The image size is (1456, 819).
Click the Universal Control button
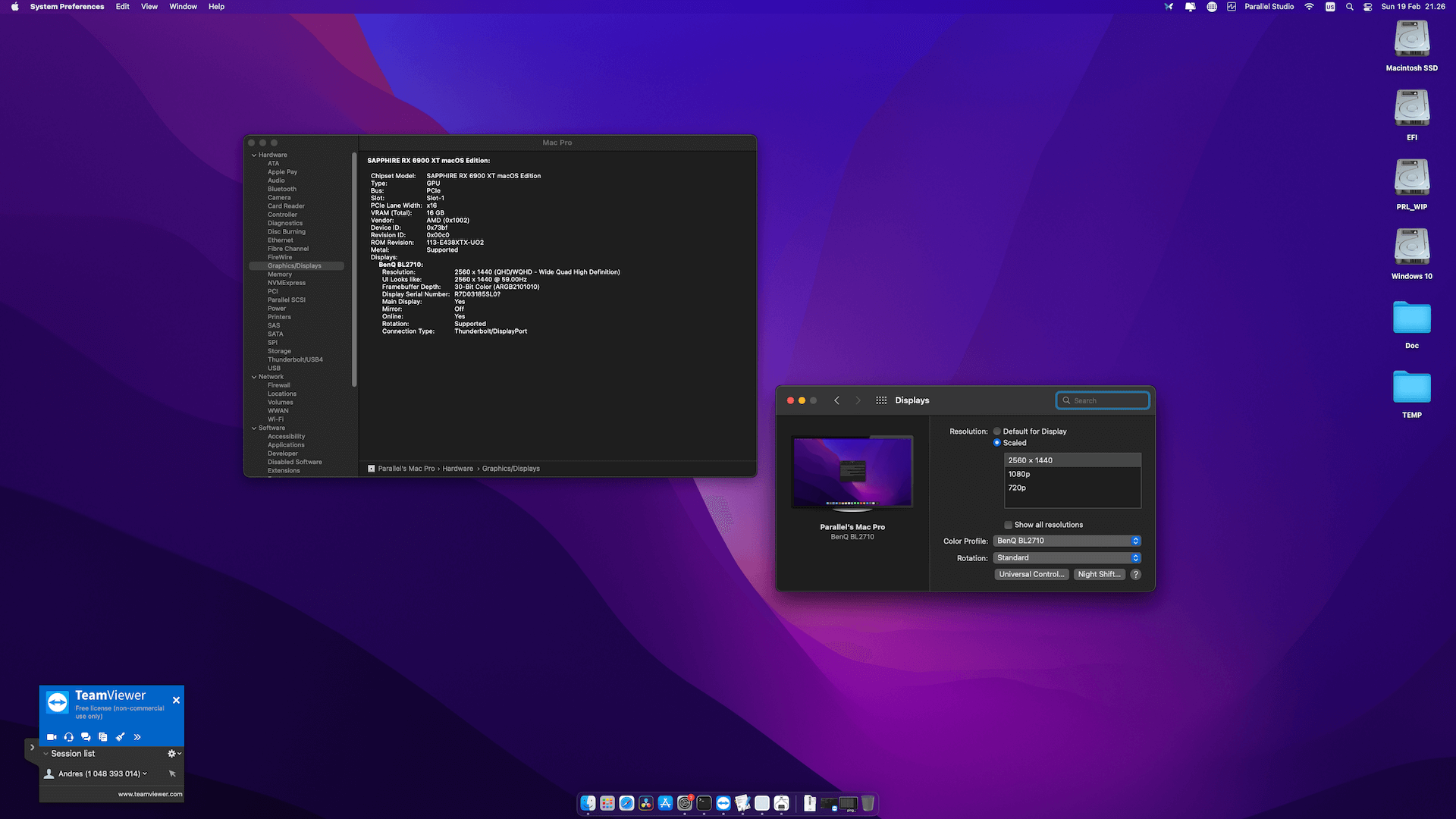(x=1031, y=574)
